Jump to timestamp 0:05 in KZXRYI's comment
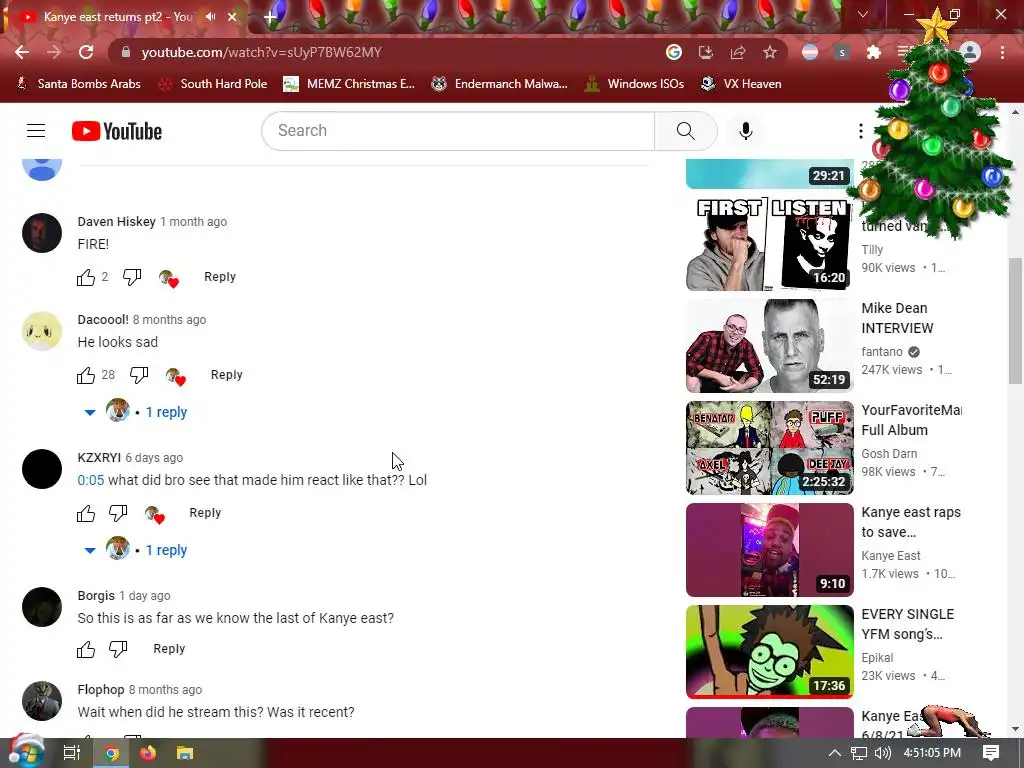 91,480
